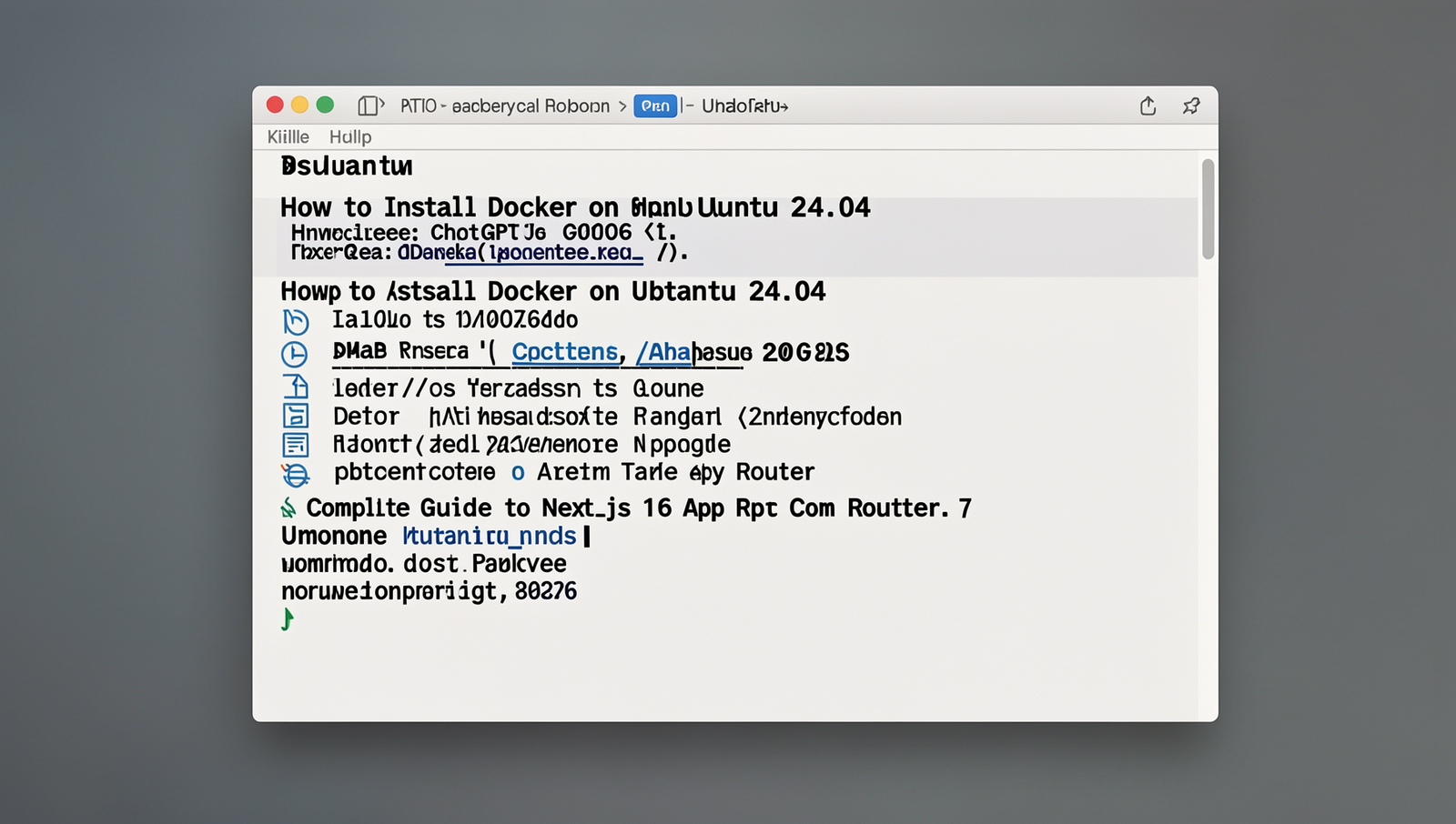Screen dimensions: 1456x824
Task: Click the Dsuuantu heading
Action: [x=347, y=166]
